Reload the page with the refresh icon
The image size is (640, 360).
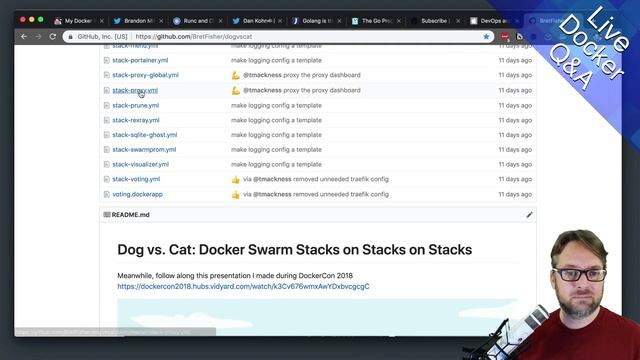click(53, 36)
